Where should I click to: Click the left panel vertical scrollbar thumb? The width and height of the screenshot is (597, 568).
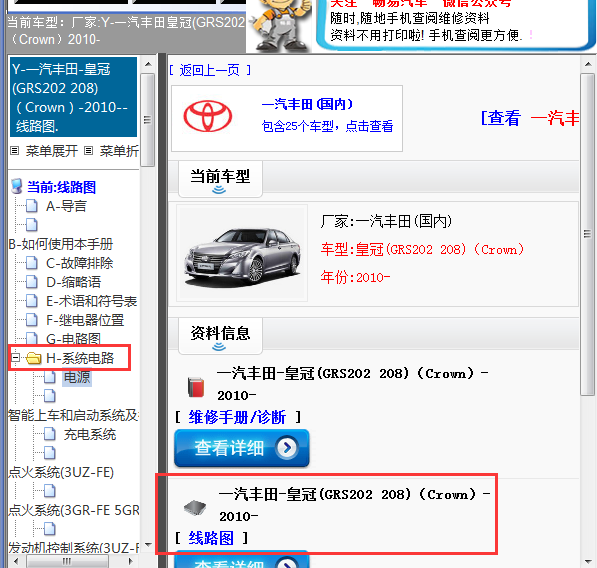point(148,120)
